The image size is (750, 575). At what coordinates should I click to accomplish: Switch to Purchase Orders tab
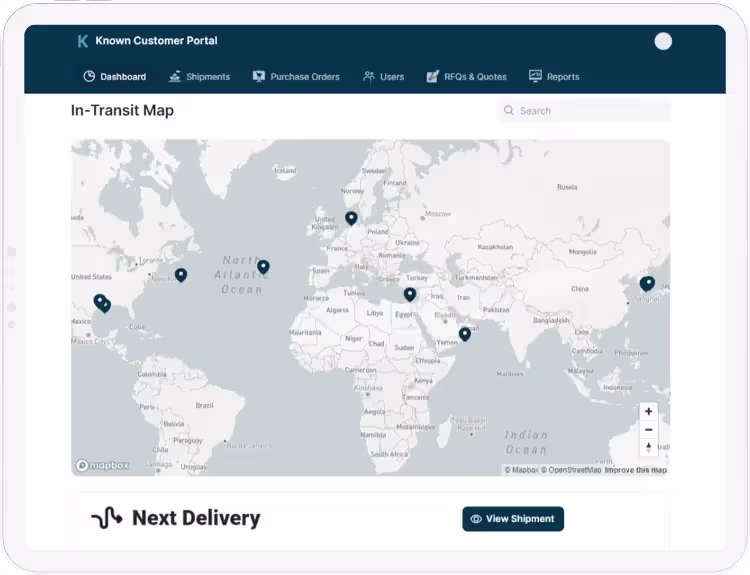point(296,77)
